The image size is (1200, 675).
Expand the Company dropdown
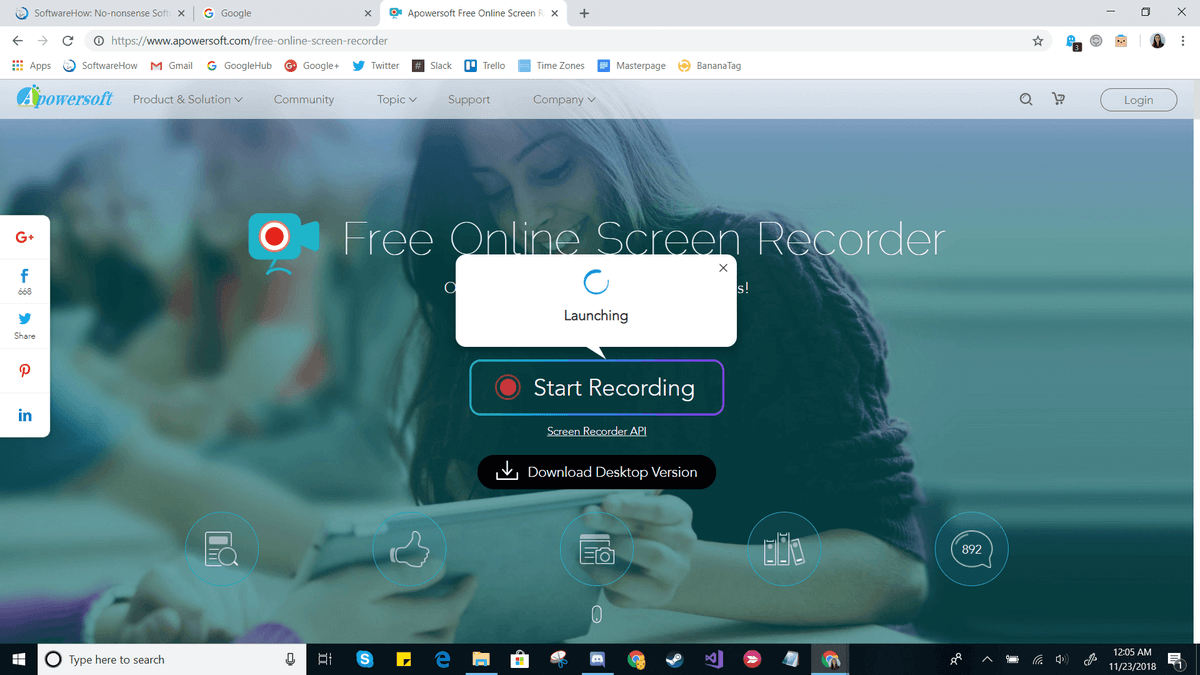click(564, 99)
